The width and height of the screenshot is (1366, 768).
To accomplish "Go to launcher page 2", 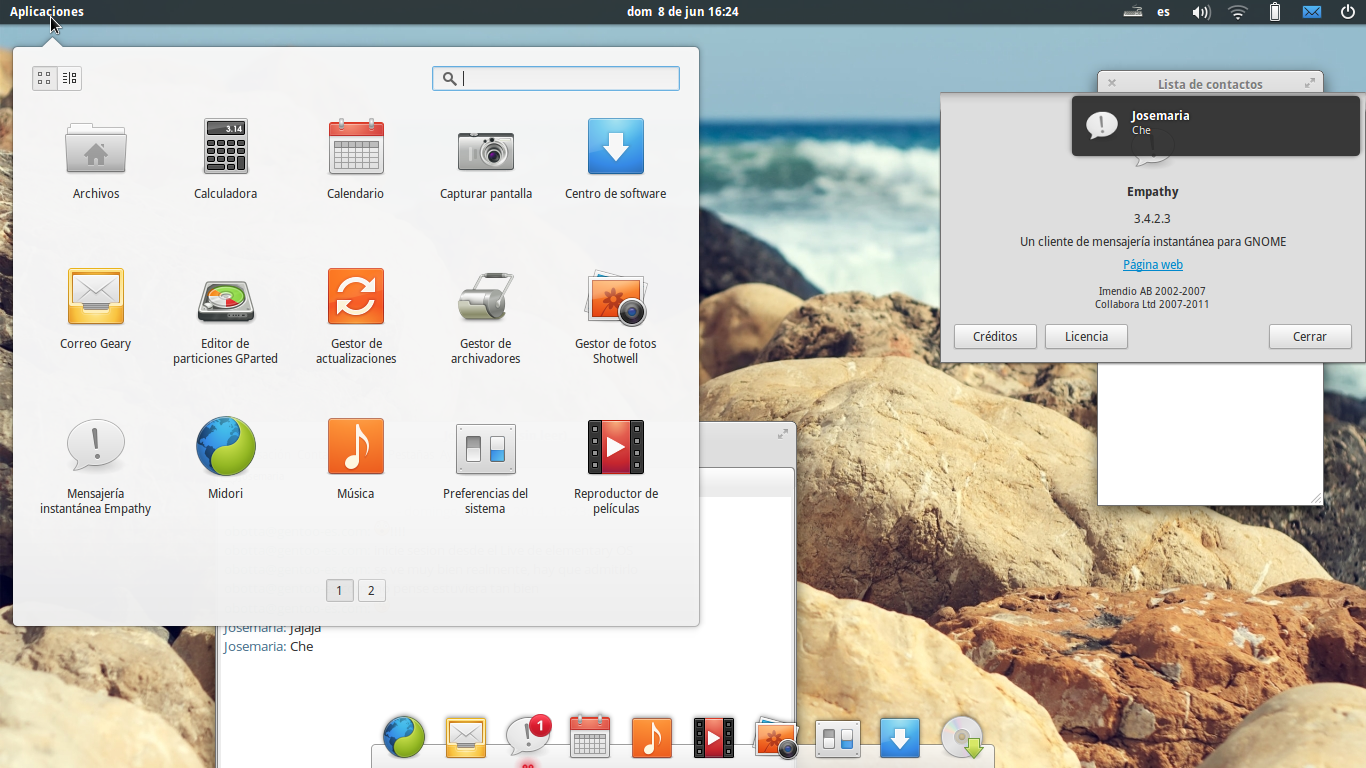I will pyautogui.click(x=371, y=591).
